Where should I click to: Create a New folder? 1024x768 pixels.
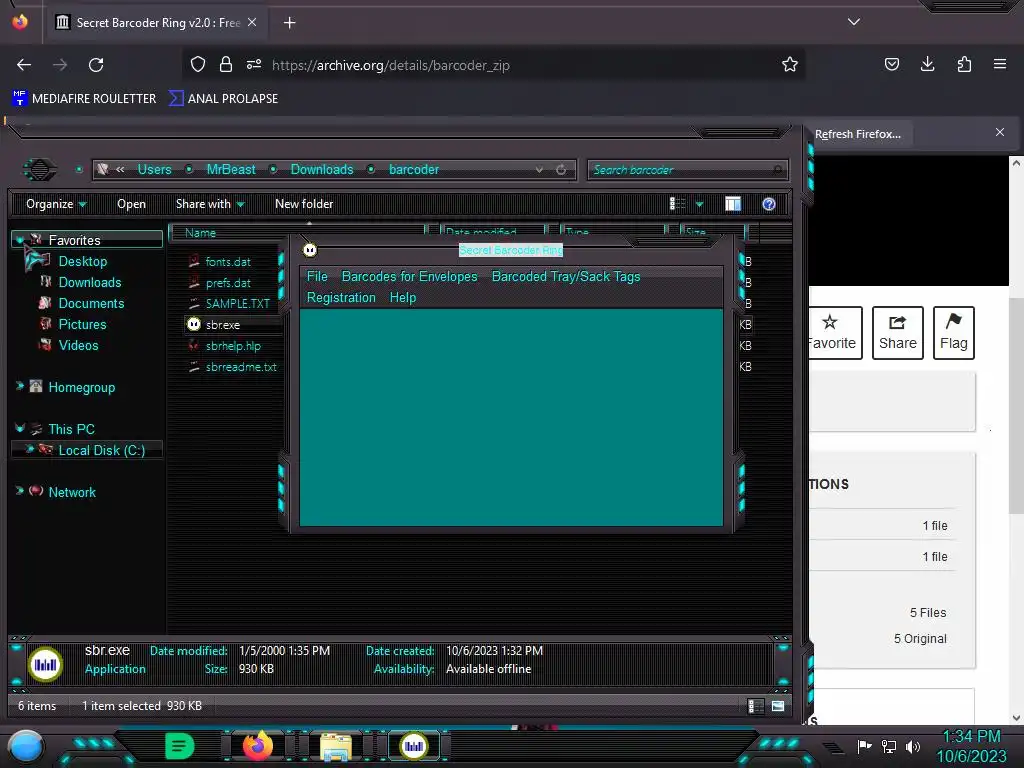[304, 204]
